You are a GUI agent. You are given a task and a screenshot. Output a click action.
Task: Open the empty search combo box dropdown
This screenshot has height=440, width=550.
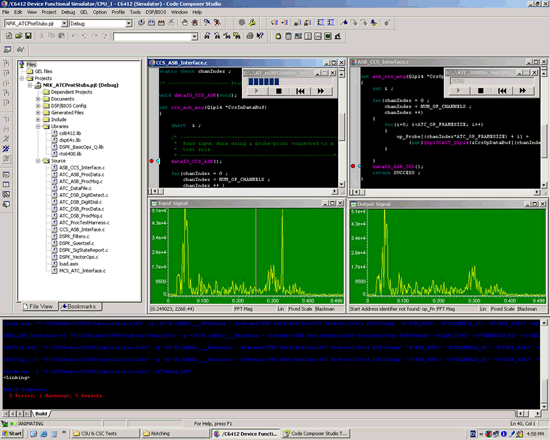coord(194,36)
